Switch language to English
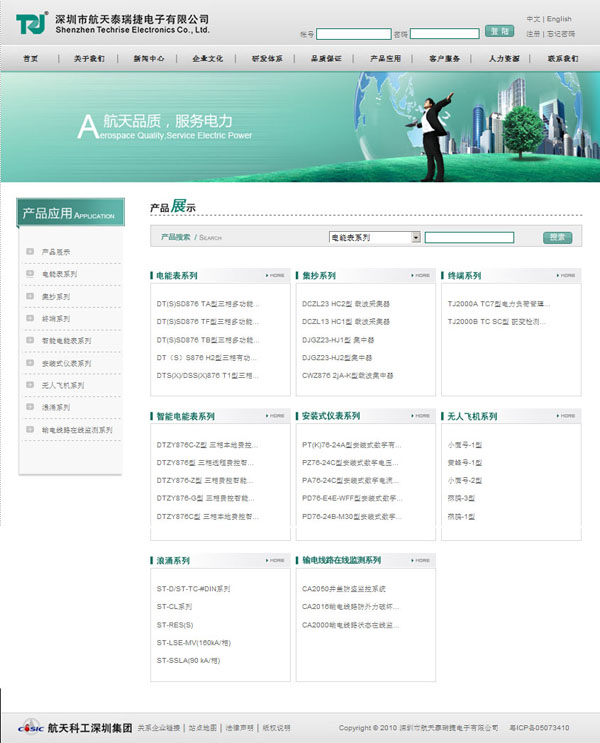Viewport: 600px width, 743px height. pos(559,19)
